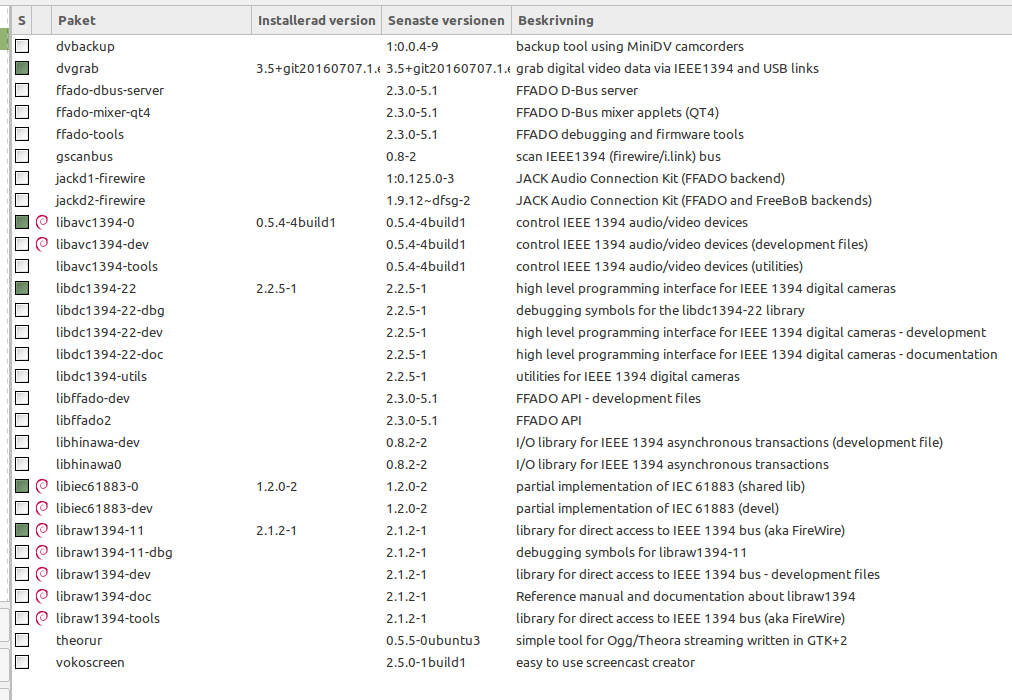Click the Debian icon for libiec61883-0
The width and height of the screenshot is (1012, 700).
pyautogui.click(x=42, y=486)
